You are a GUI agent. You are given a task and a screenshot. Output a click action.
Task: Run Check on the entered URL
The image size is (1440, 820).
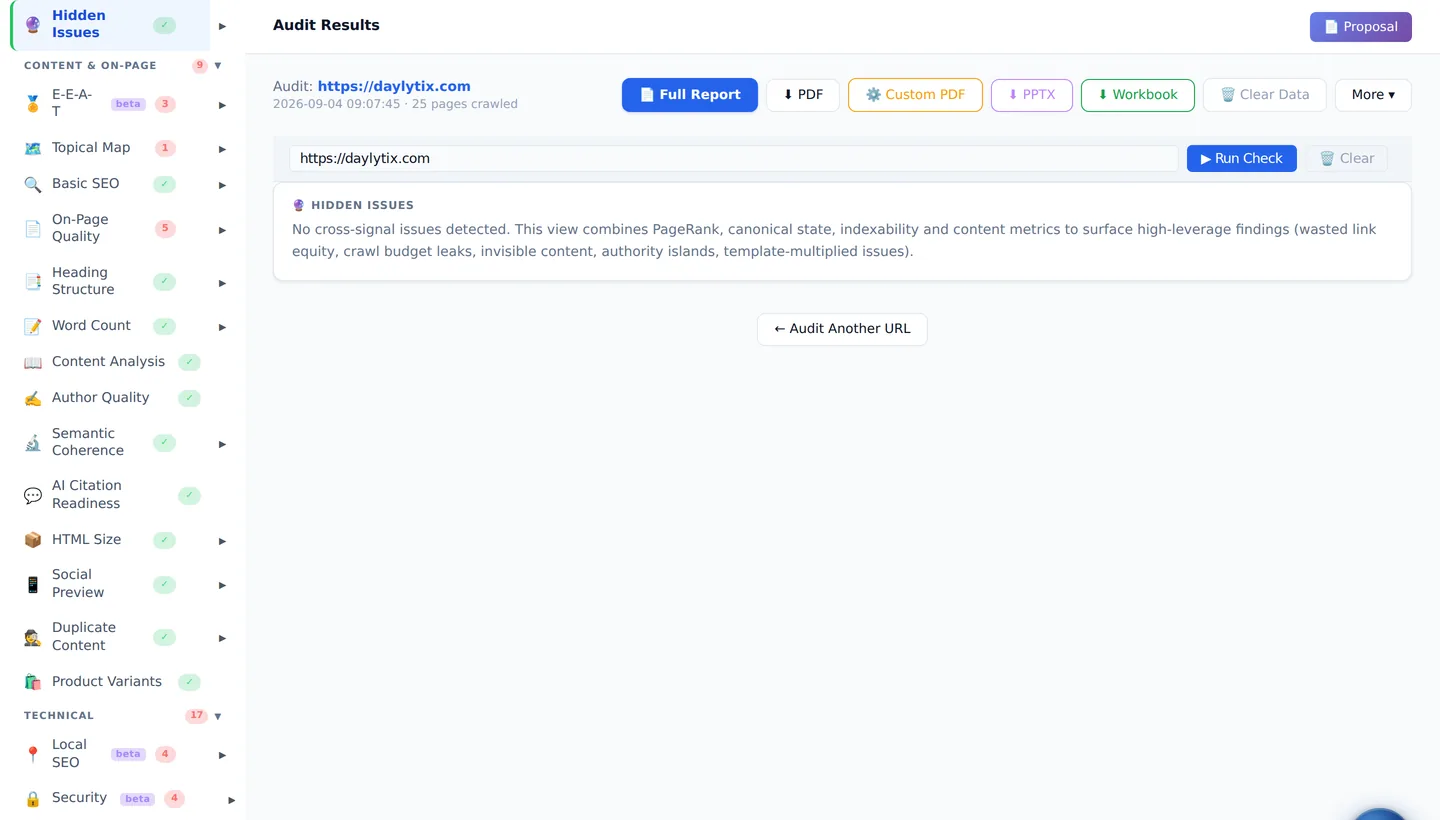(x=1242, y=159)
